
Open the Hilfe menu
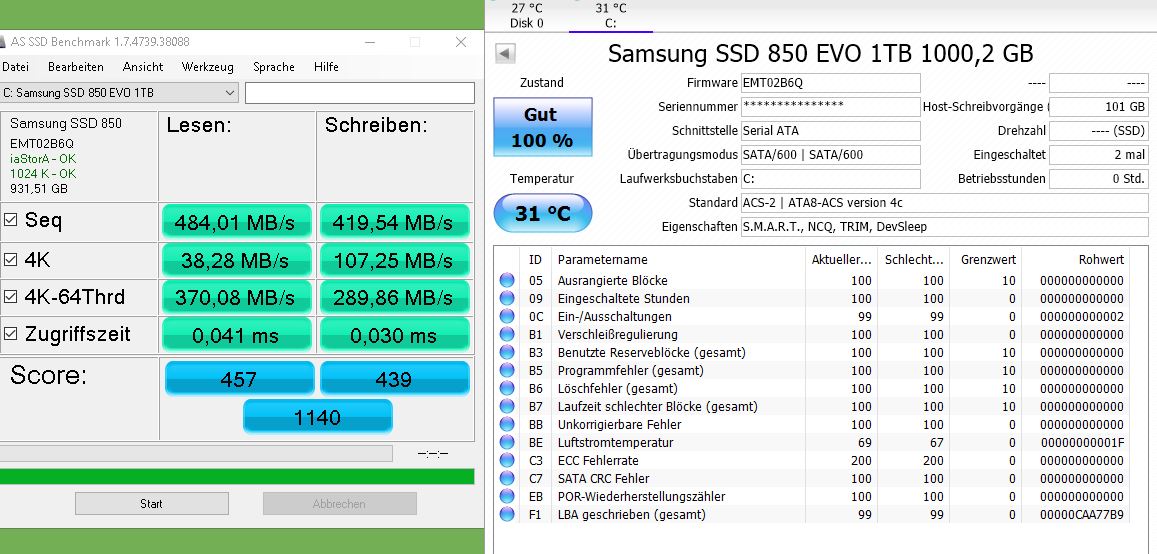[326, 67]
